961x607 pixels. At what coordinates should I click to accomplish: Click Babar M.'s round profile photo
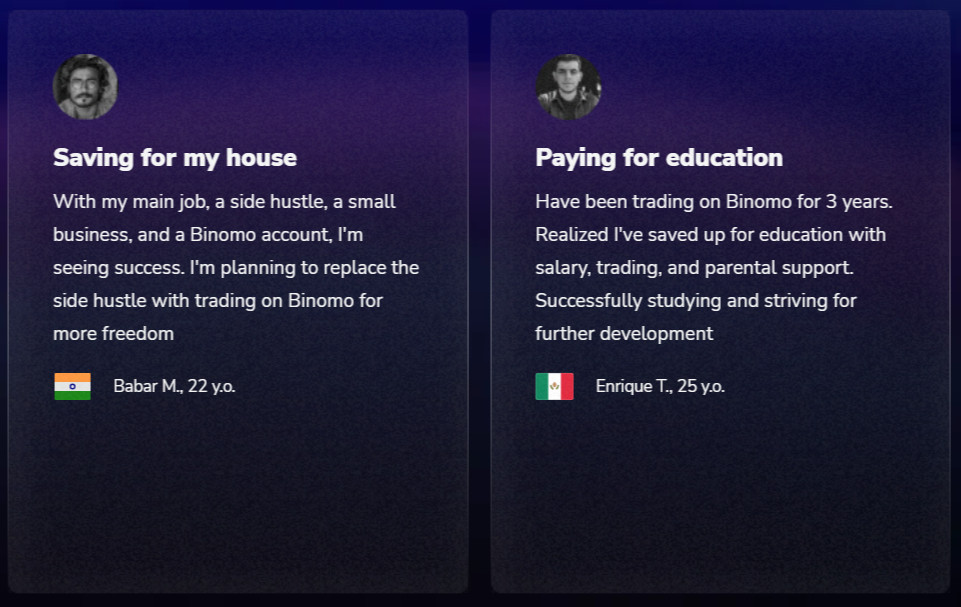point(85,87)
